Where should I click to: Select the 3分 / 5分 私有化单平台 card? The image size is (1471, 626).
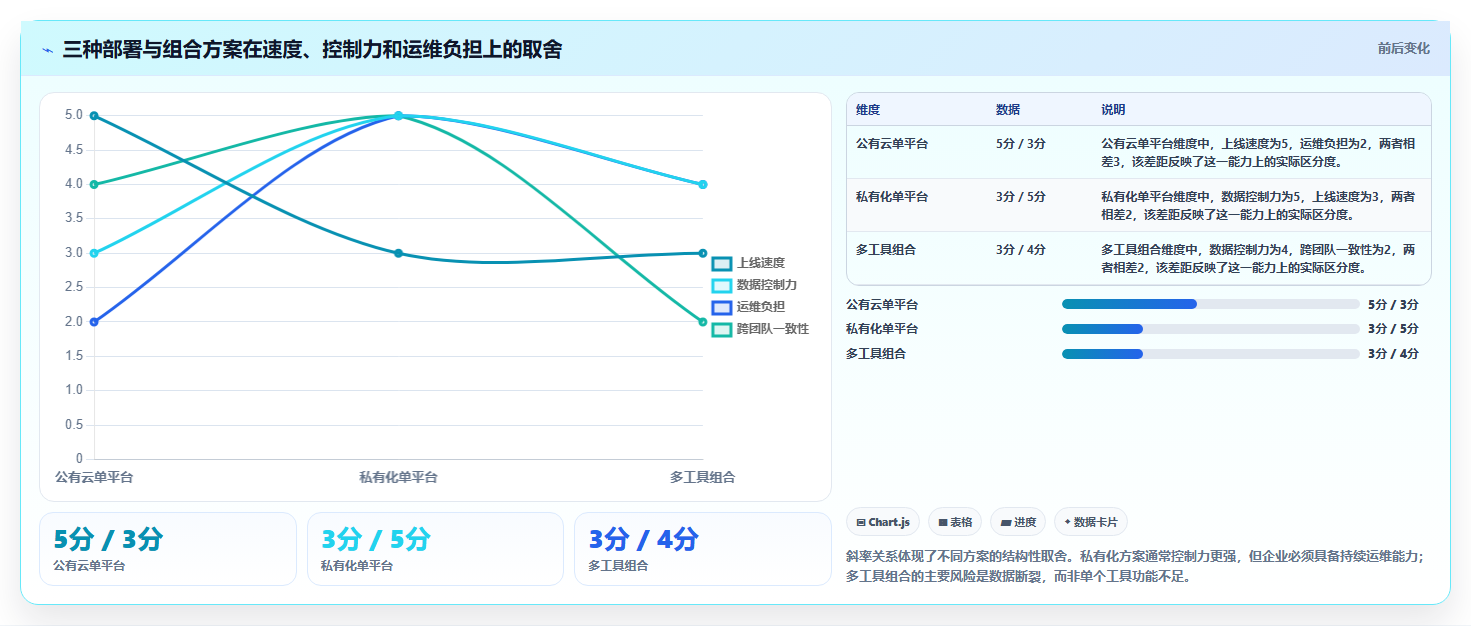[435, 549]
